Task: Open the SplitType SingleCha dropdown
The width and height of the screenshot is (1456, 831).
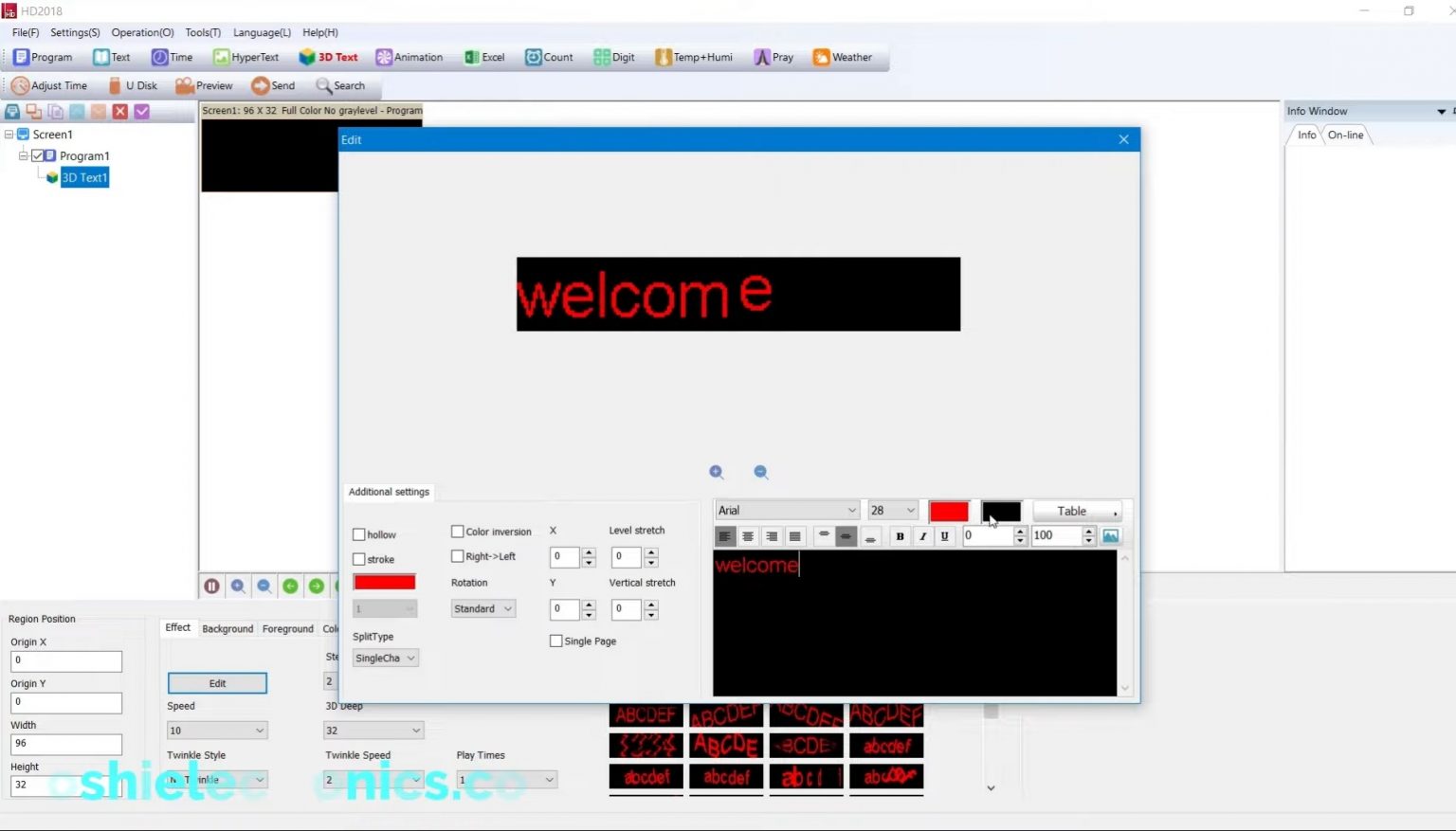Action: pyautogui.click(x=384, y=658)
